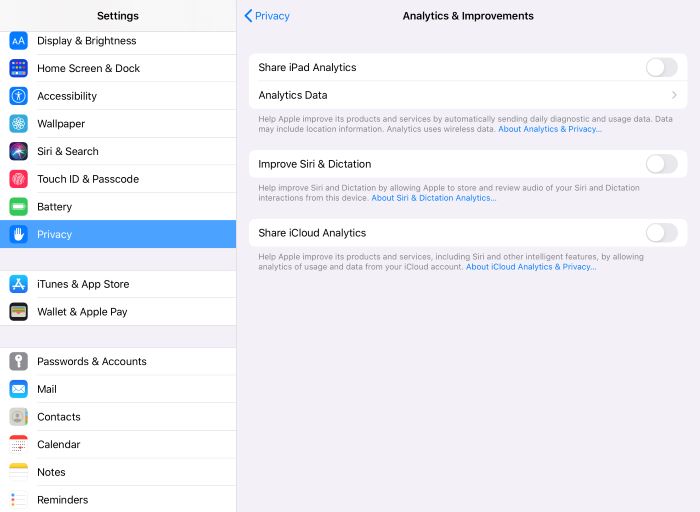The height and width of the screenshot is (512, 700).
Task: Tap the Reminders icon
Action: coord(18,500)
